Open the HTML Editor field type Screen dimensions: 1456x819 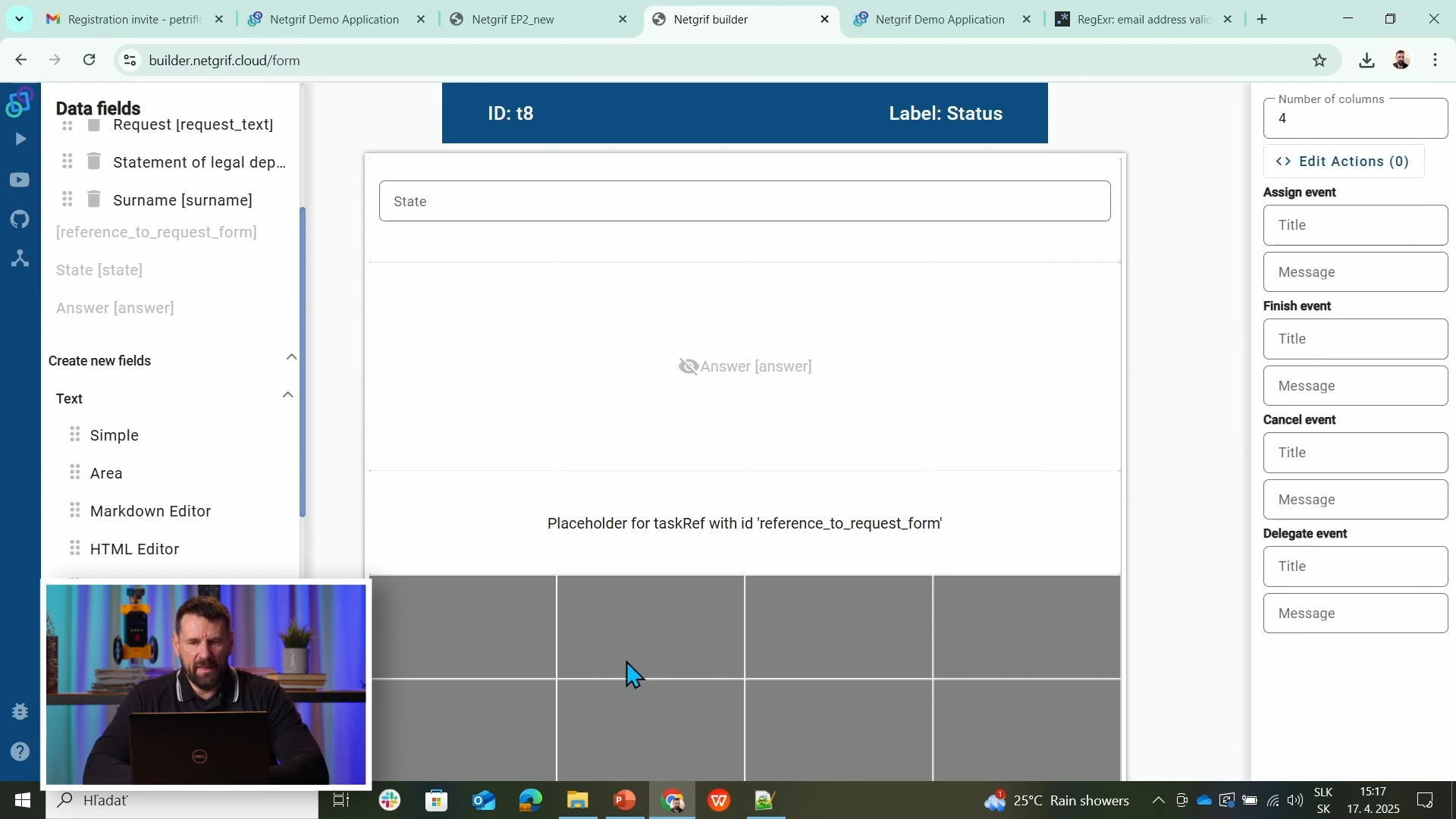(x=136, y=548)
